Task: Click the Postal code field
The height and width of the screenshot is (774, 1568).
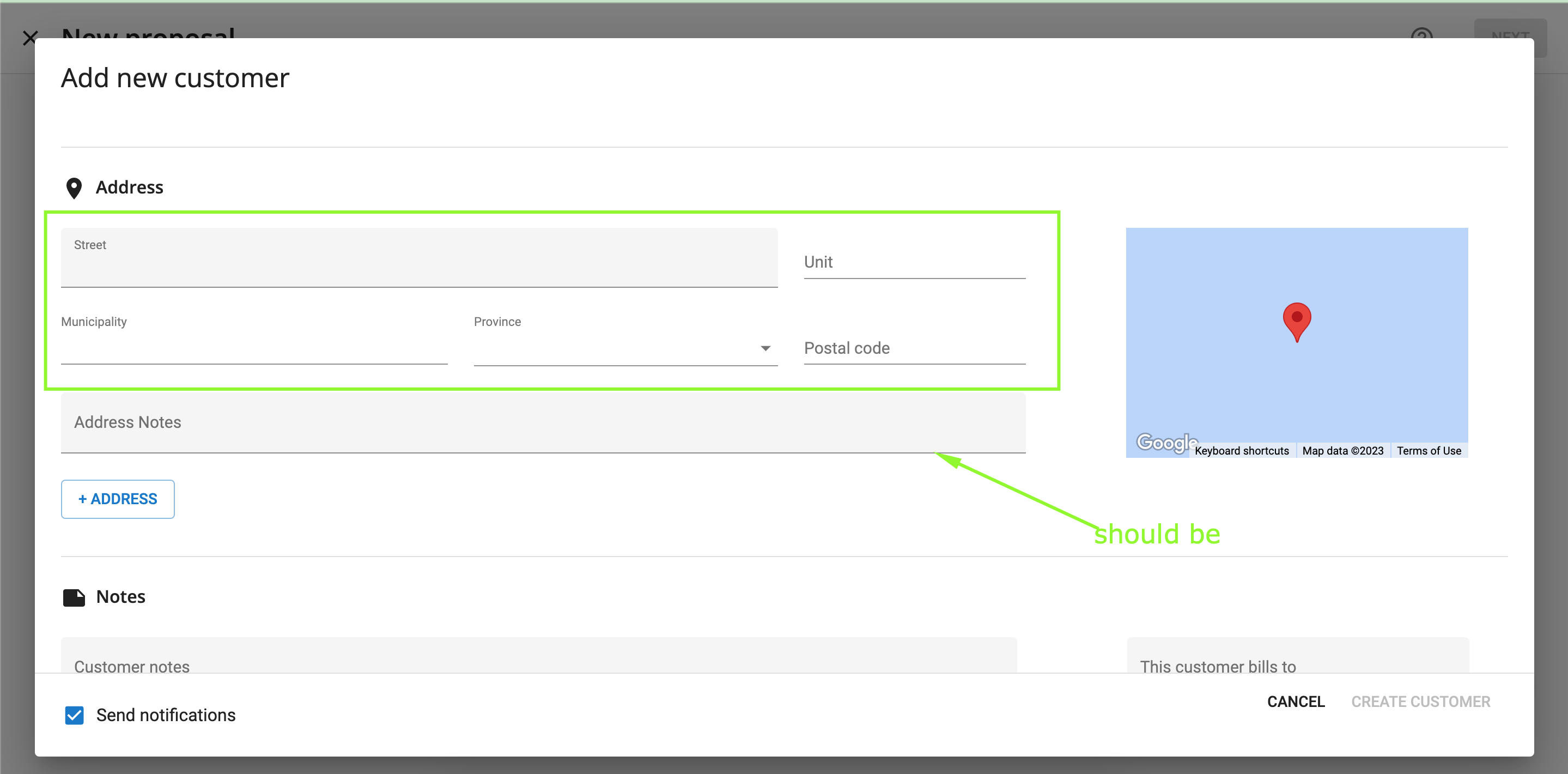Action: tap(914, 348)
